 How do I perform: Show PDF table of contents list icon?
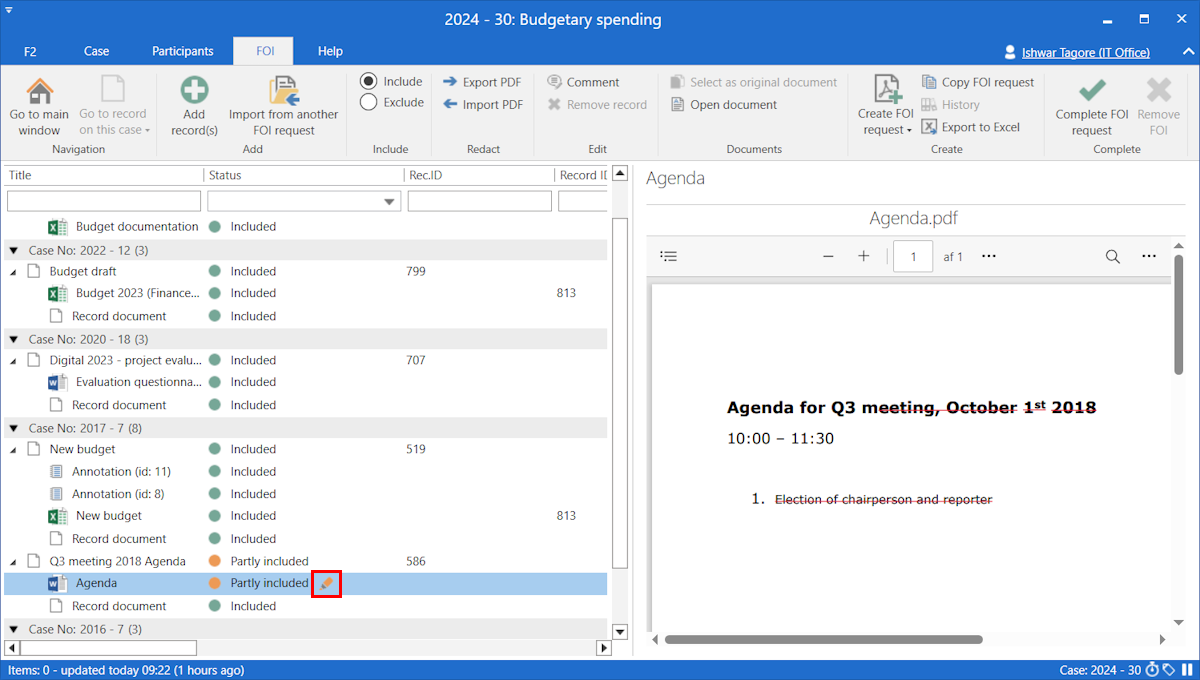669,257
